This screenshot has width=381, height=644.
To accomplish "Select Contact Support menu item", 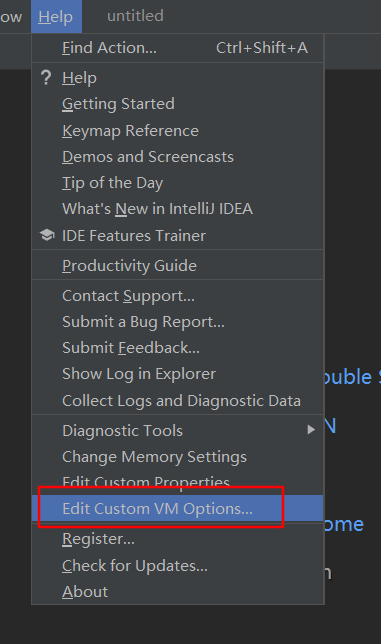I will [178, 296].
